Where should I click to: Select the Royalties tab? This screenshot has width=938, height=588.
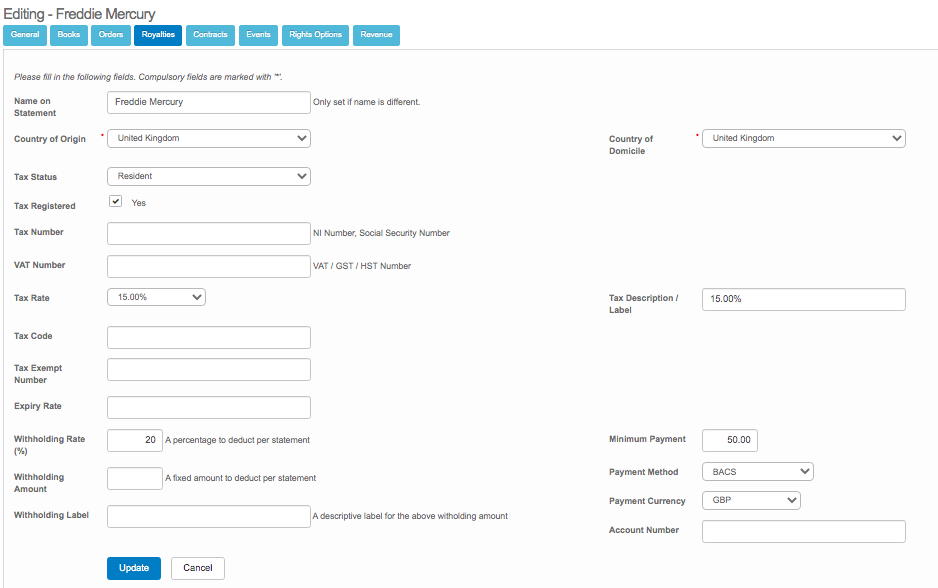[x=158, y=35]
